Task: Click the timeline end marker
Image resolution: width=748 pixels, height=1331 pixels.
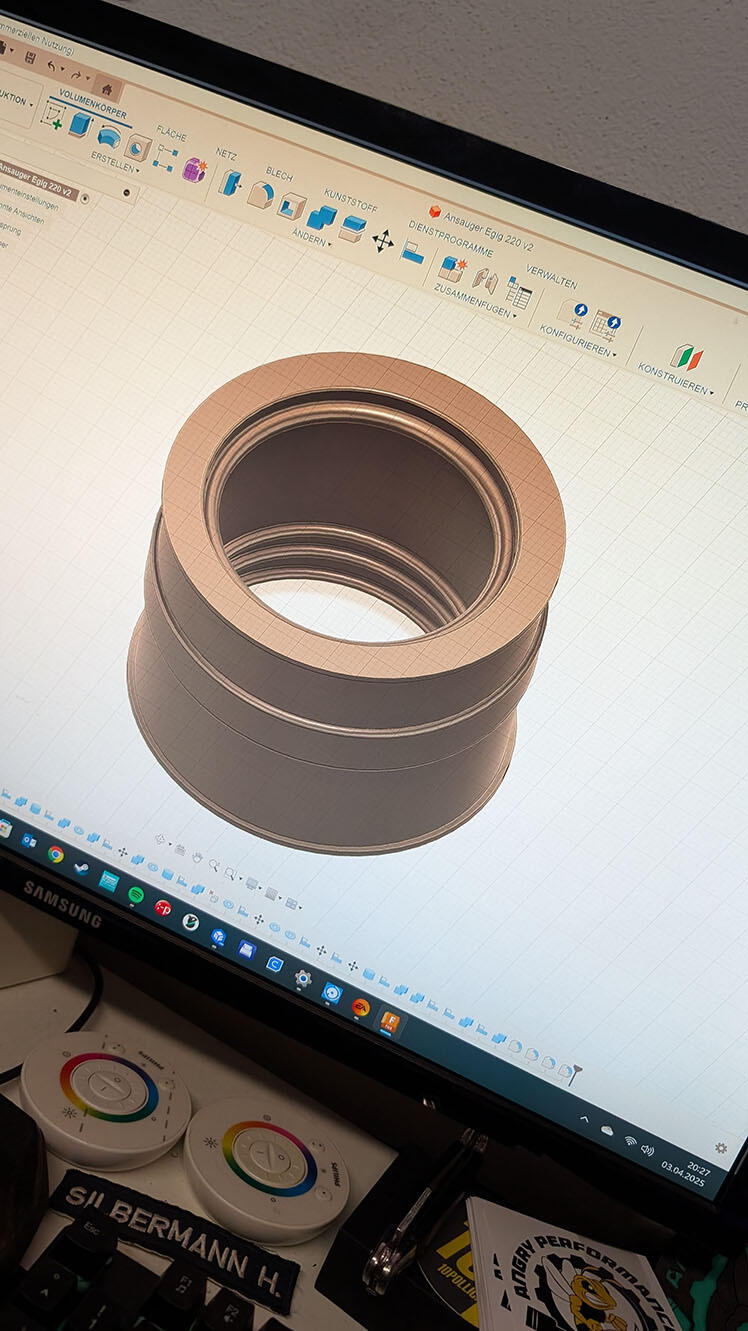Action: tap(575, 1073)
